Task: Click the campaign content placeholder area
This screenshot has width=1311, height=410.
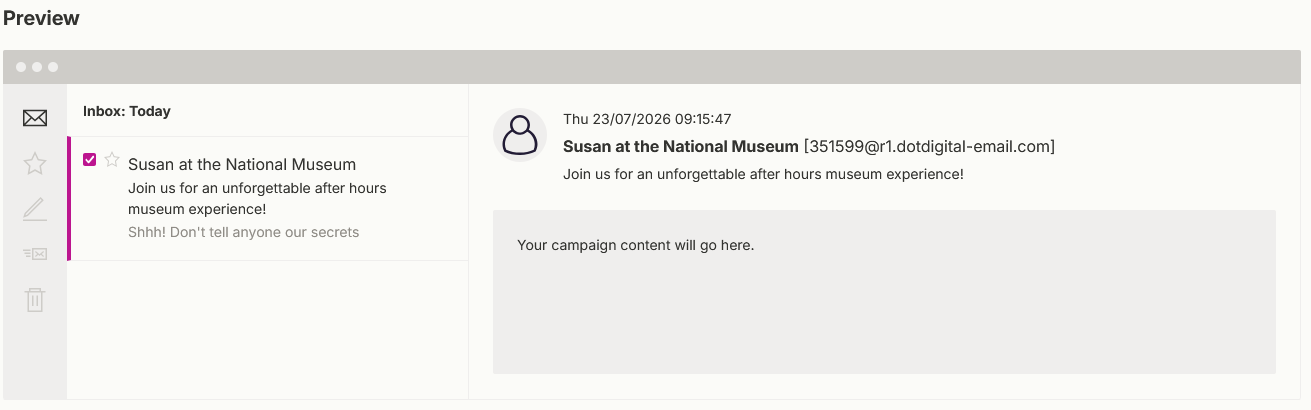Action: [x=884, y=292]
